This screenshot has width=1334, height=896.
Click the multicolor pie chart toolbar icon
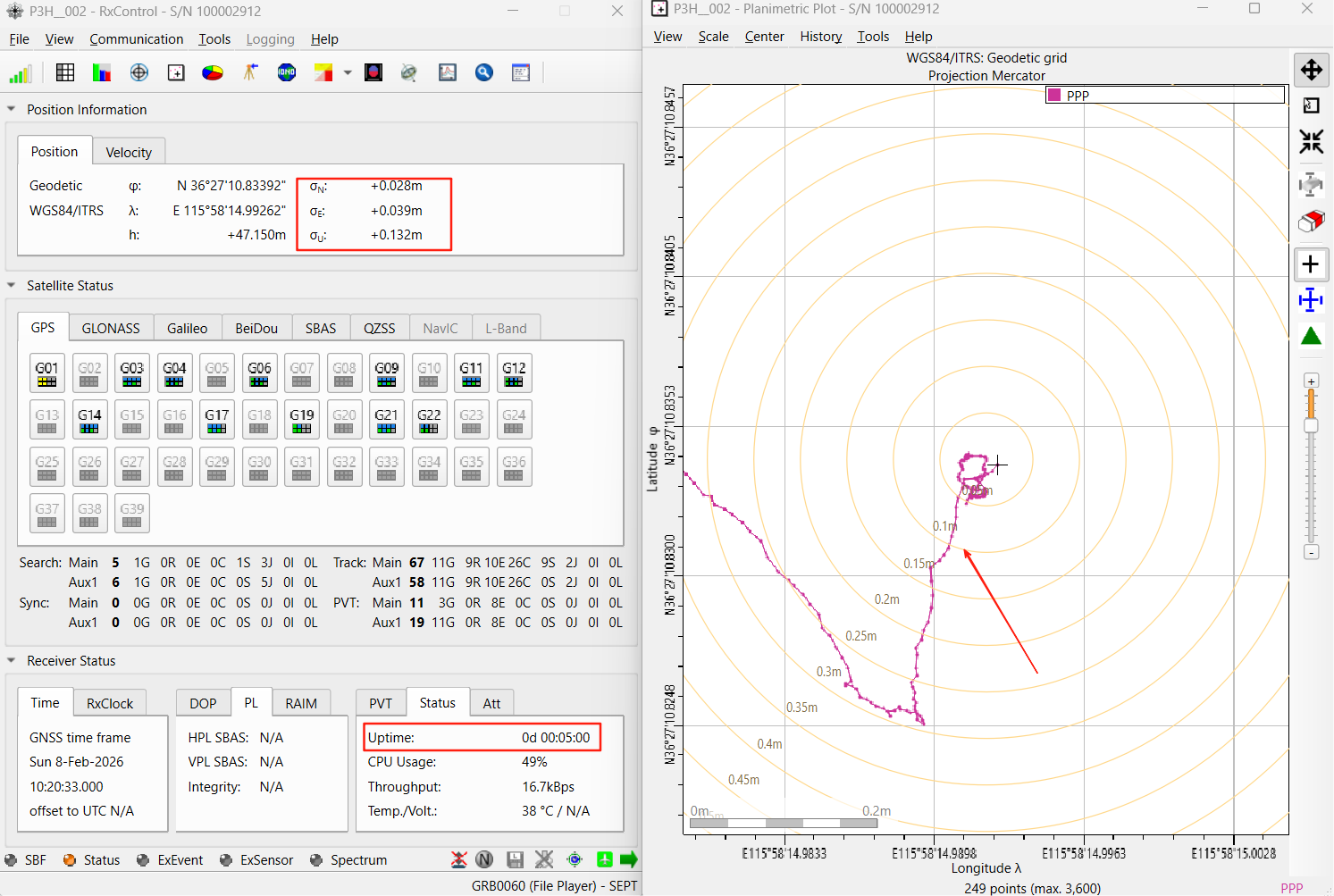[x=213, y=72]
